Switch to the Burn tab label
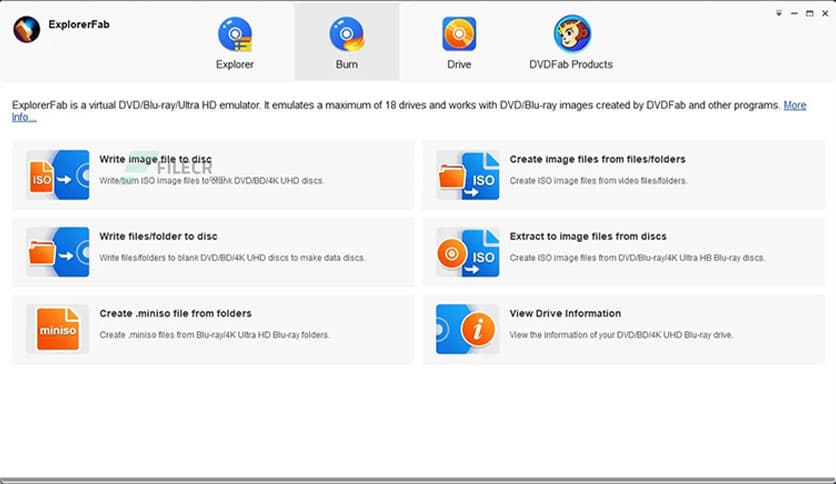This screenshot has width=836, height=484. (347, 64)
